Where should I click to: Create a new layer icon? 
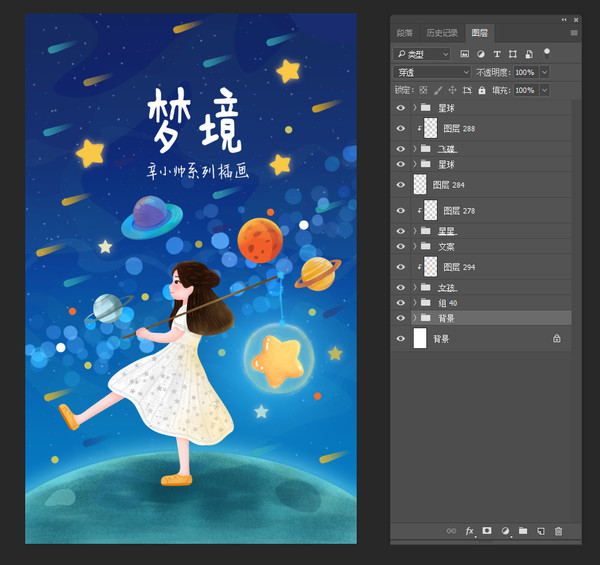[x=541, y=531]
